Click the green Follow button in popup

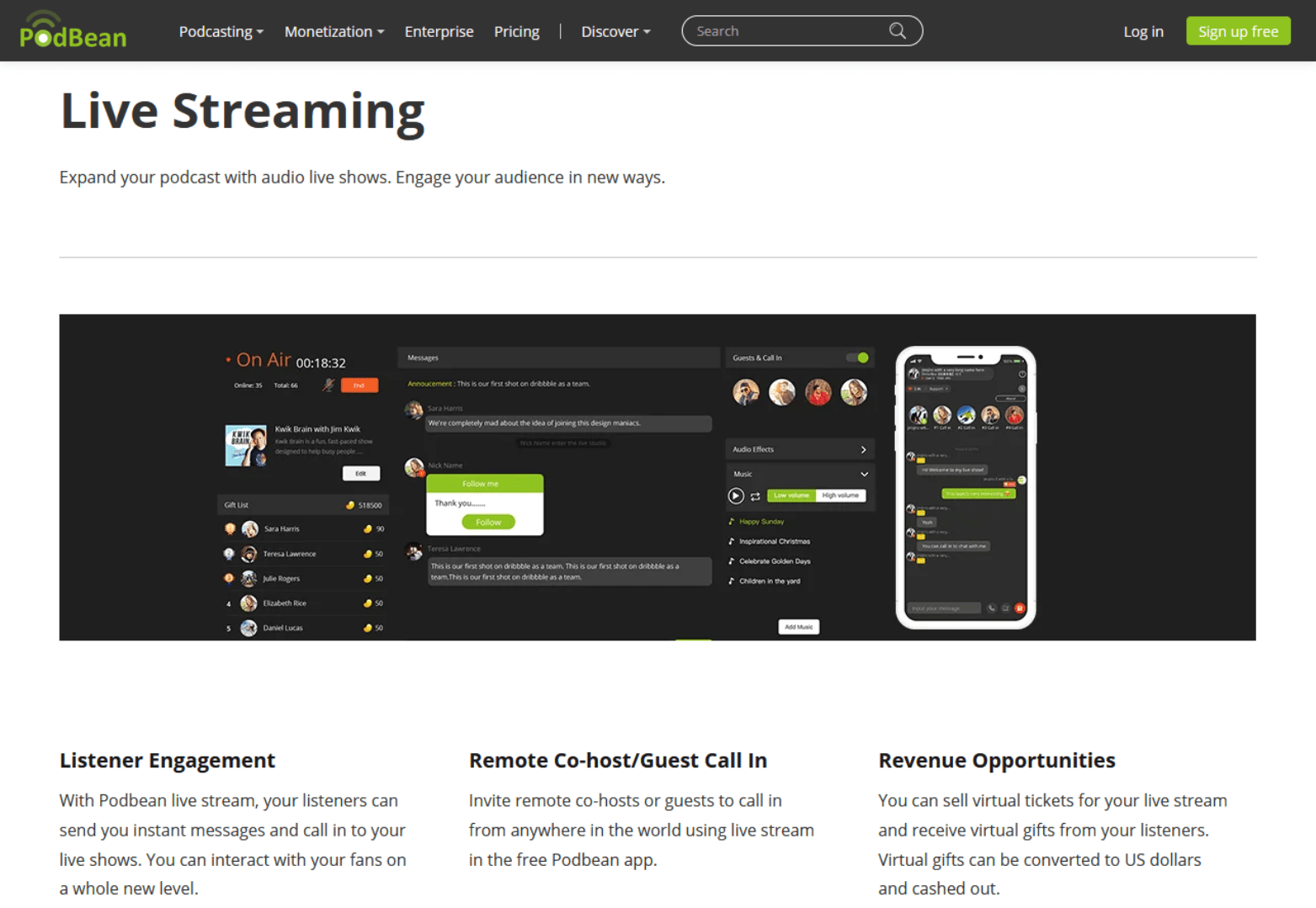(x=488, y=522)
